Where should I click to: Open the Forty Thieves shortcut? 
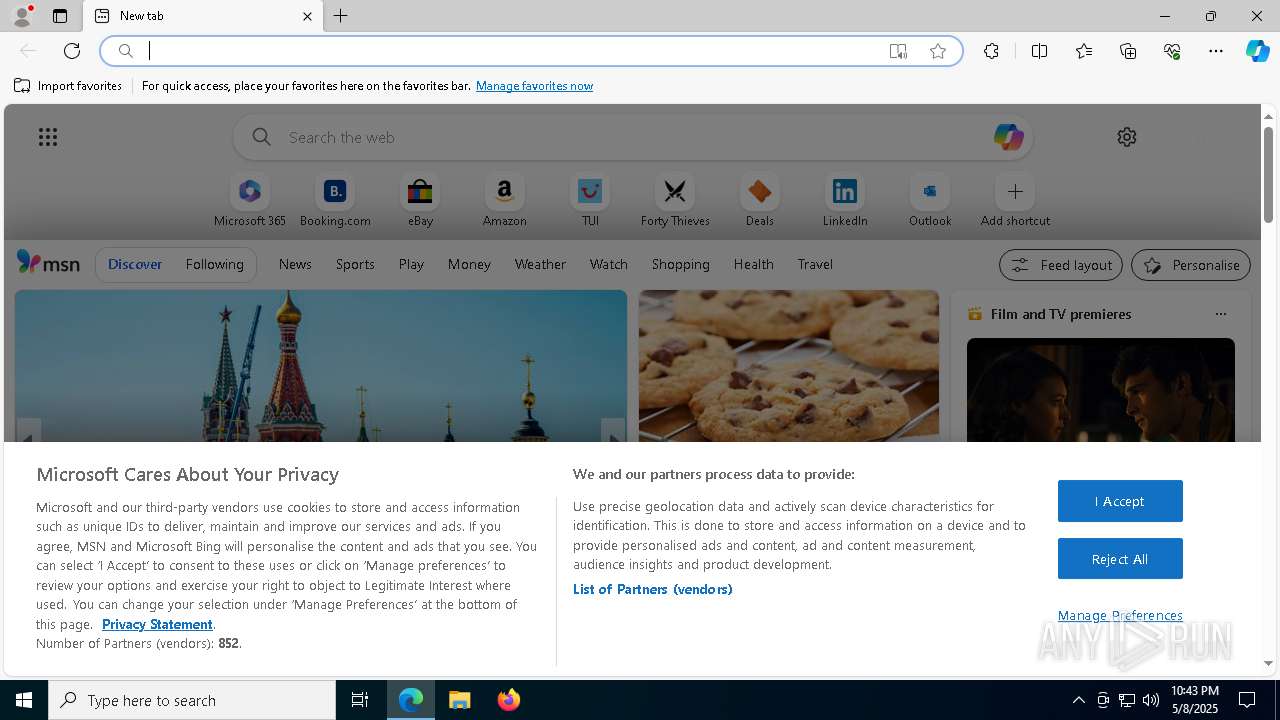click(675, 201)
